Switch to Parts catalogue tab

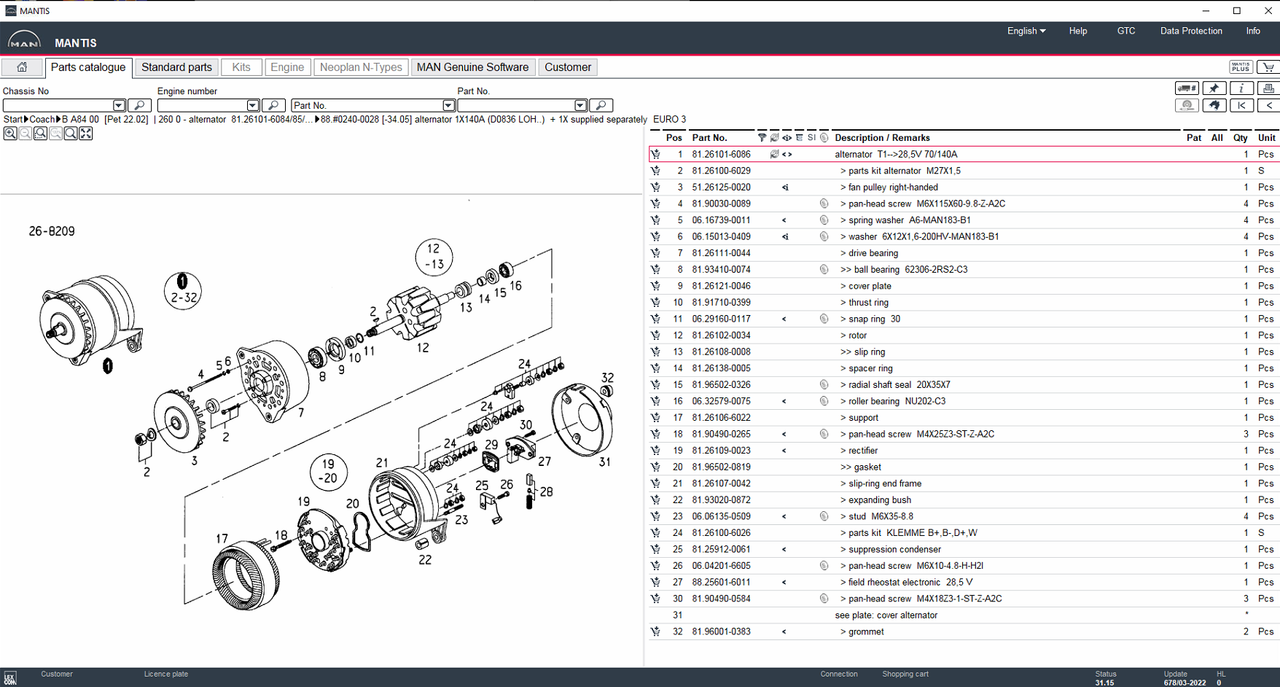click(x=88, y=67)
